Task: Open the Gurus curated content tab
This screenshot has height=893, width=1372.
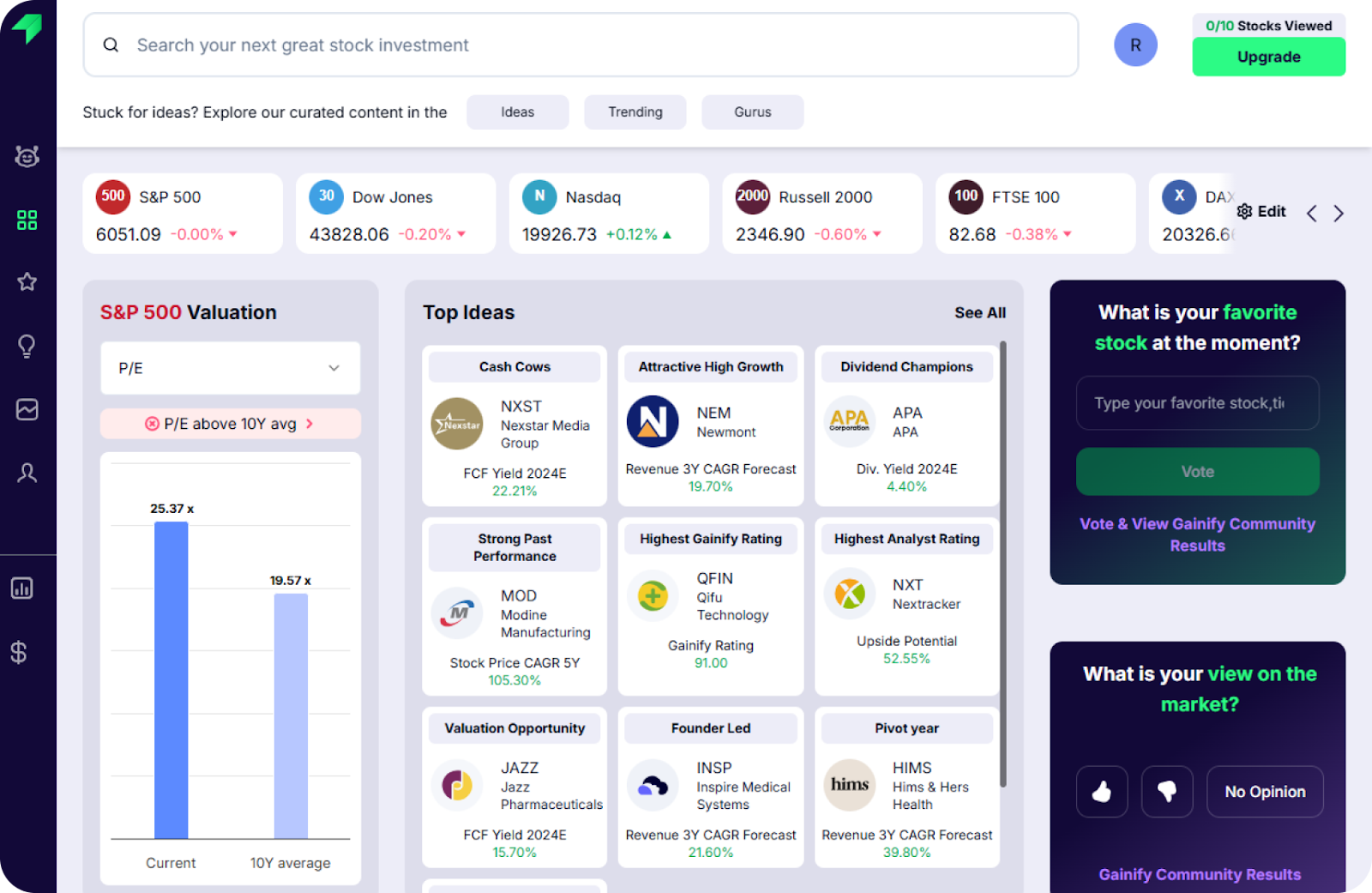Action: [x=753, y=112]
